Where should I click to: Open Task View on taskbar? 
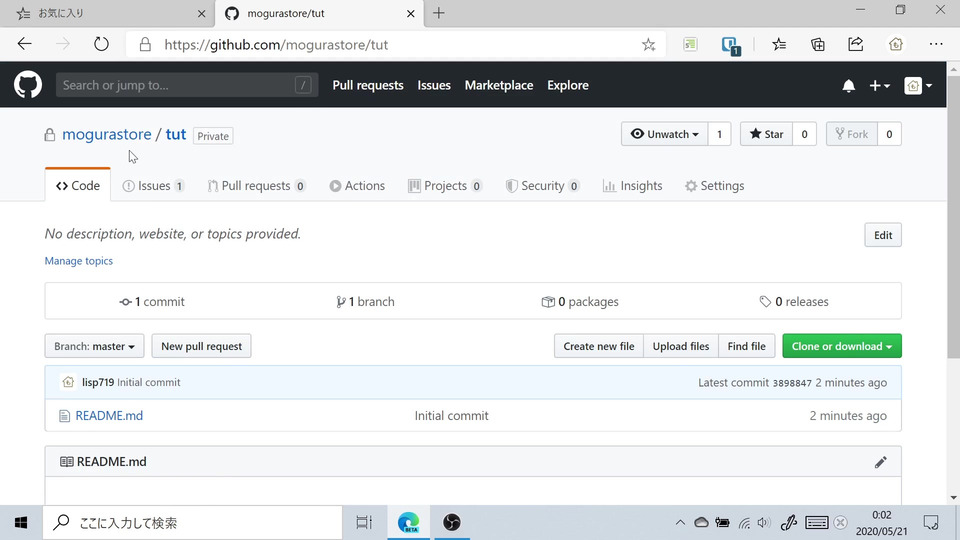pyautogui.click(x=364, y=523)
